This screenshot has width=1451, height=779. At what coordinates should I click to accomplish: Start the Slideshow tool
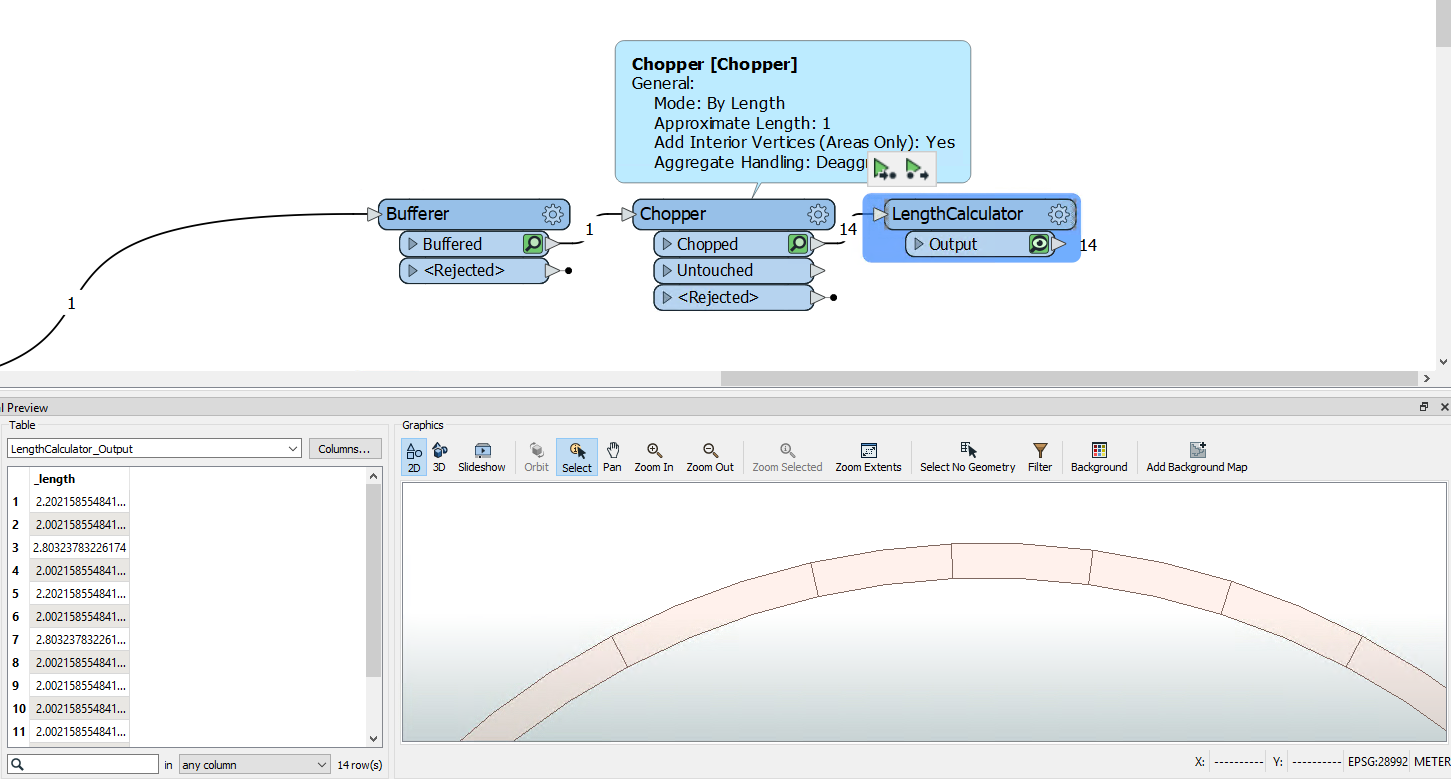(482, 457)
